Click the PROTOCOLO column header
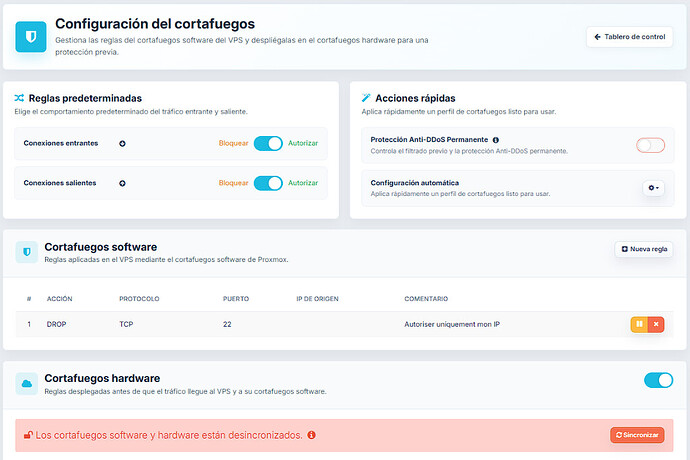Image resolution: width=690 pixels, height=460 pixels. [x=139, y=299]
